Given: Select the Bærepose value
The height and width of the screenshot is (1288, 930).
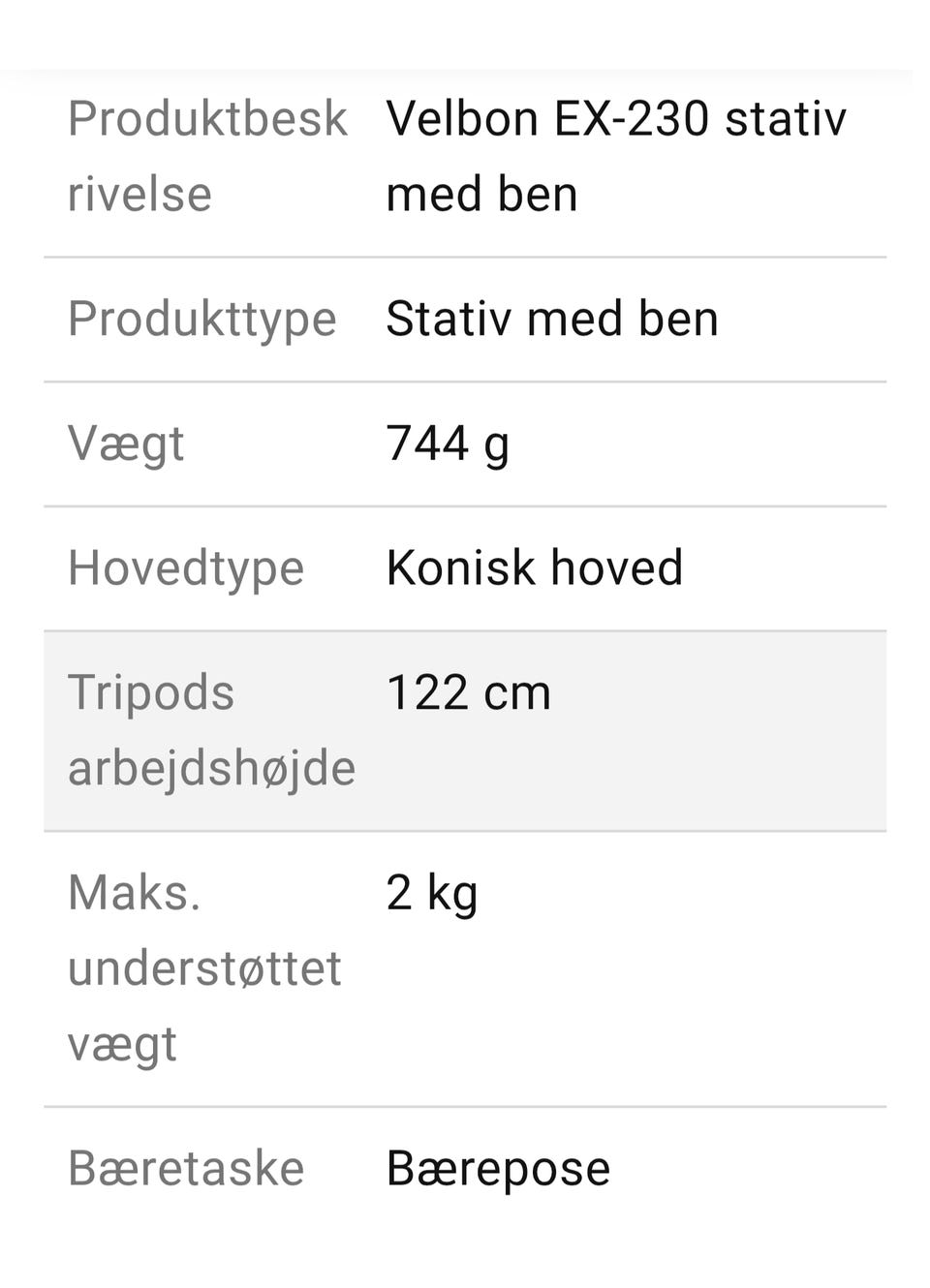Looking at the screenshot, I should (498, 1169).
